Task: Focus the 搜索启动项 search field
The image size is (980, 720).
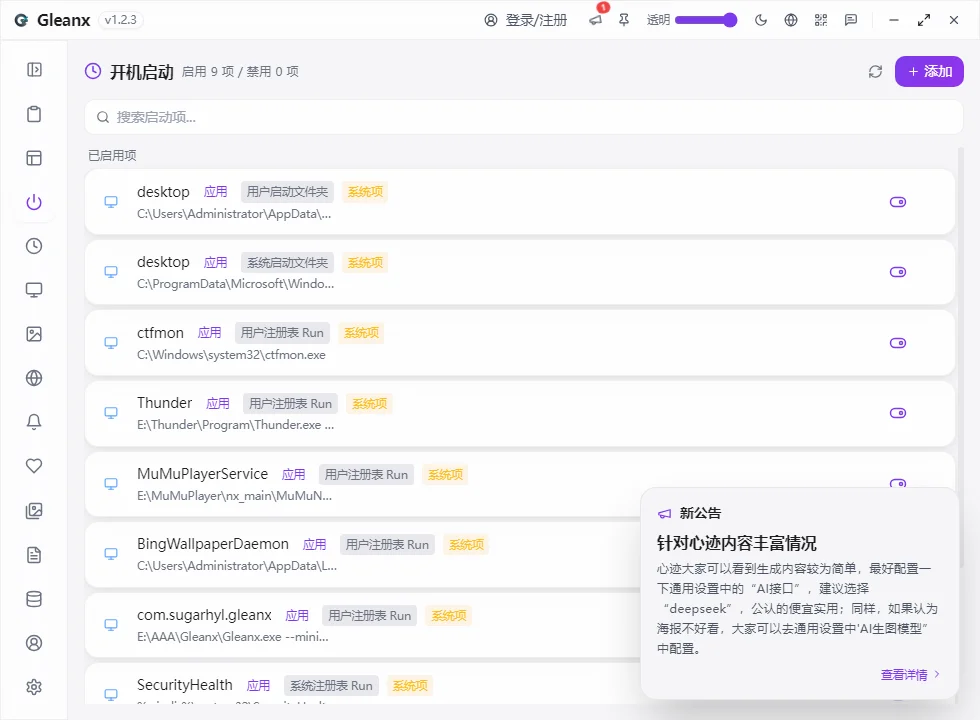Action: click(524, 117)
